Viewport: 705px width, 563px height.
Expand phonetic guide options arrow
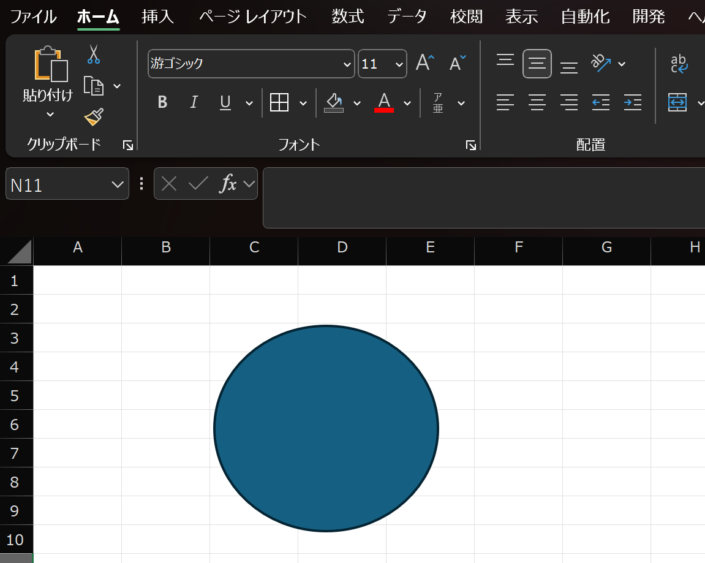pyautogui.click(x=461, y=103)
